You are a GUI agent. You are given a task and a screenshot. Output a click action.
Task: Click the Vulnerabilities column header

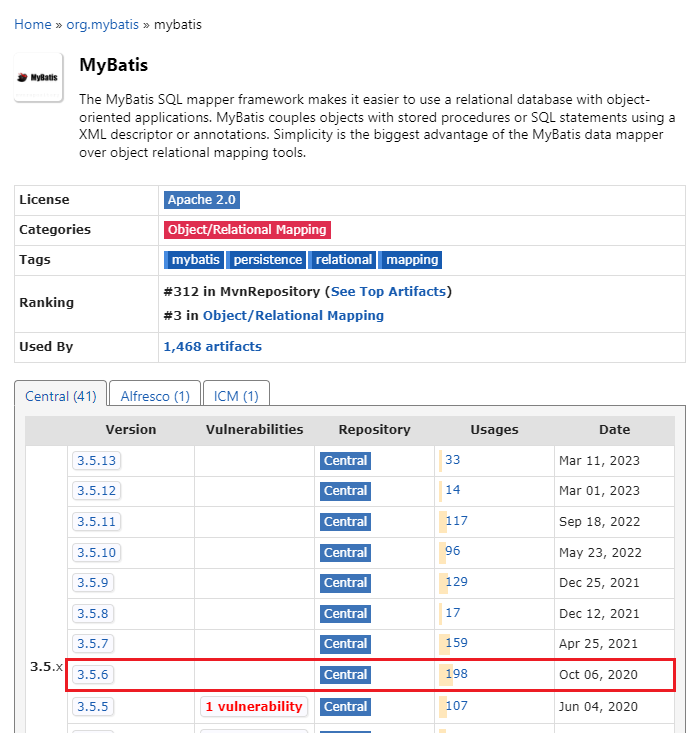coord(254,430)
